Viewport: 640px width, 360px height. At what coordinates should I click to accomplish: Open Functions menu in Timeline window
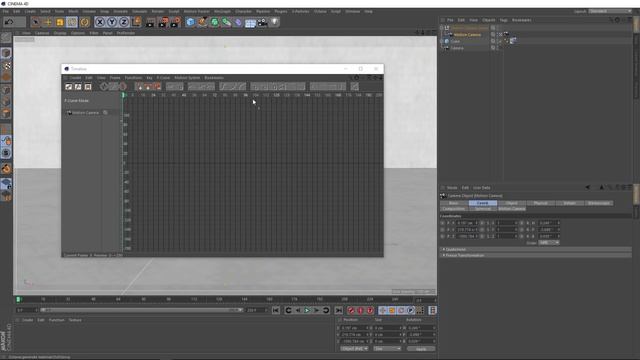pyautogui.click(x=133, y=78)
